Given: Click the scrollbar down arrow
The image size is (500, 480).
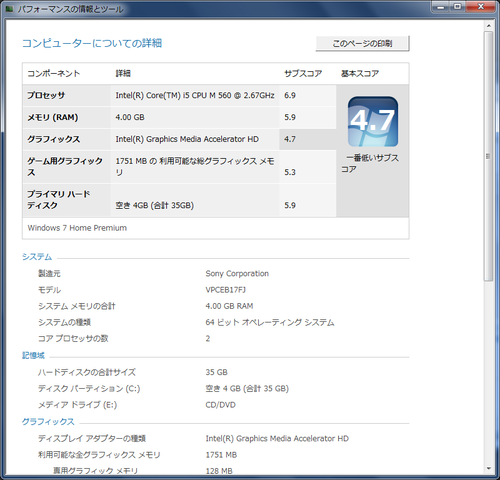Looking at the screenshot, I should point(489,468).
